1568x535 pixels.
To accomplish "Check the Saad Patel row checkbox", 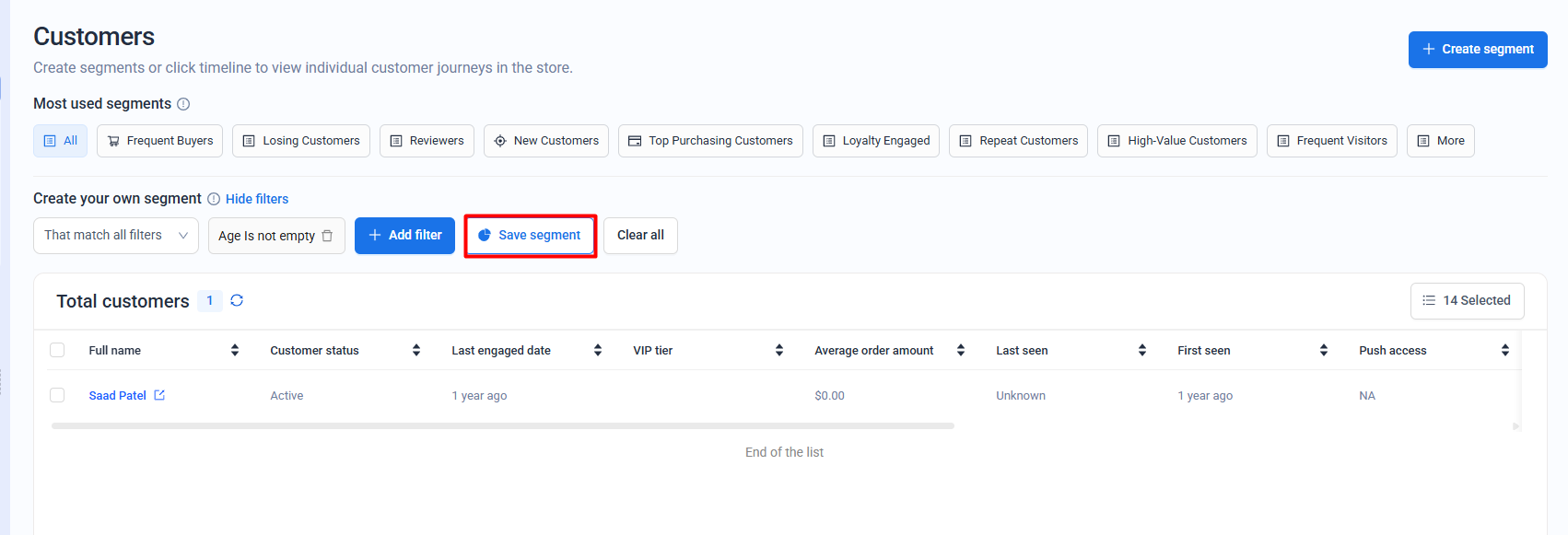I will click(x=57, y=395).
